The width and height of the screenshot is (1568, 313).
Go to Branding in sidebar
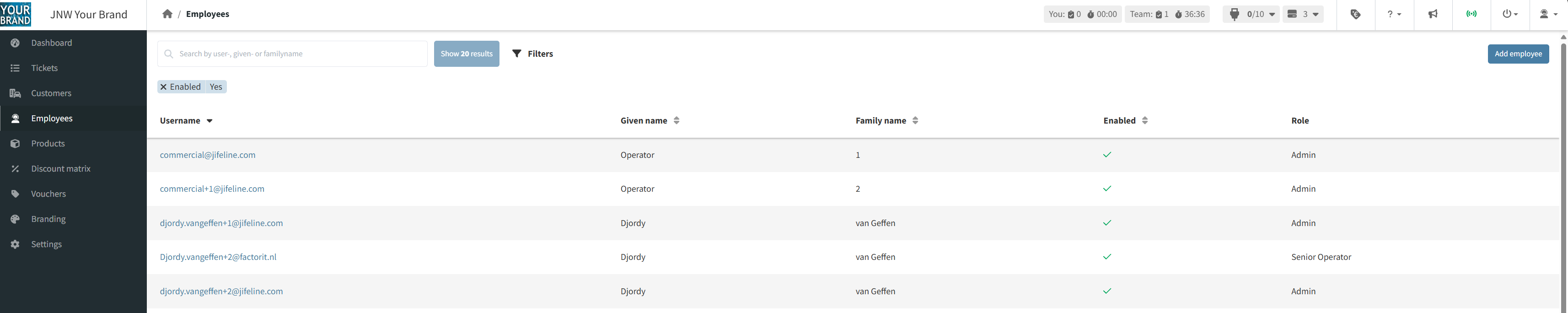coord(48,219)
